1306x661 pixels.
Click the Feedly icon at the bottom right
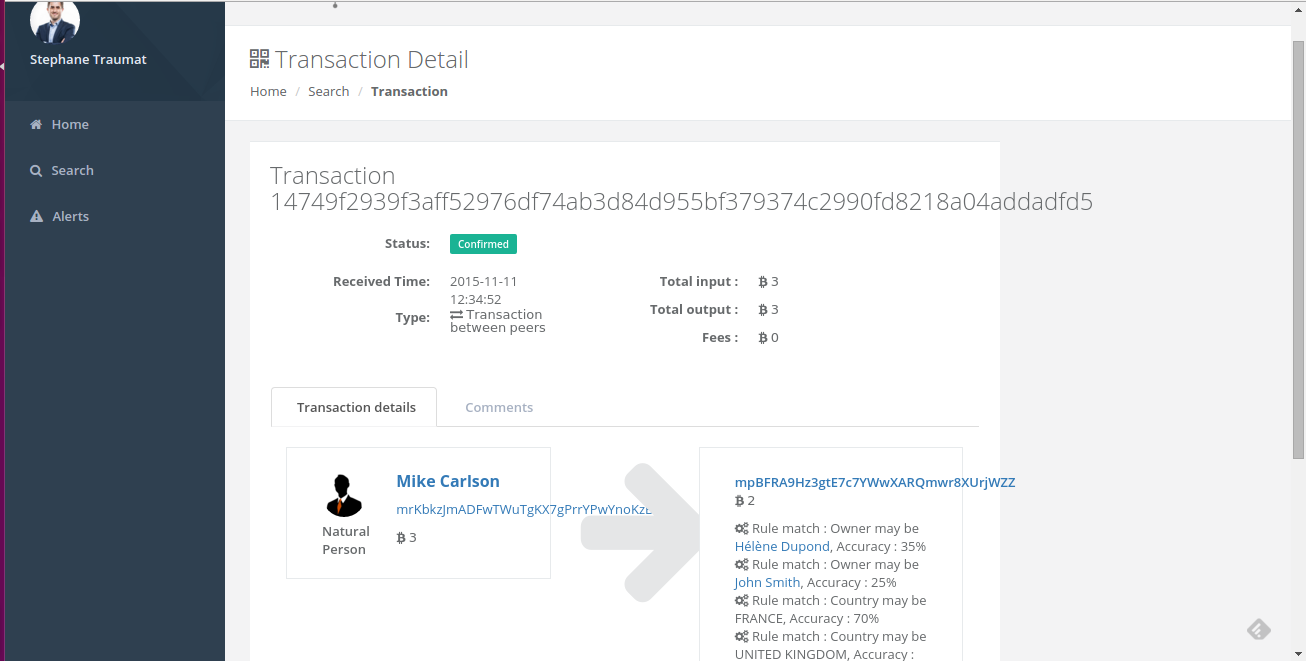pos(1259,629)
